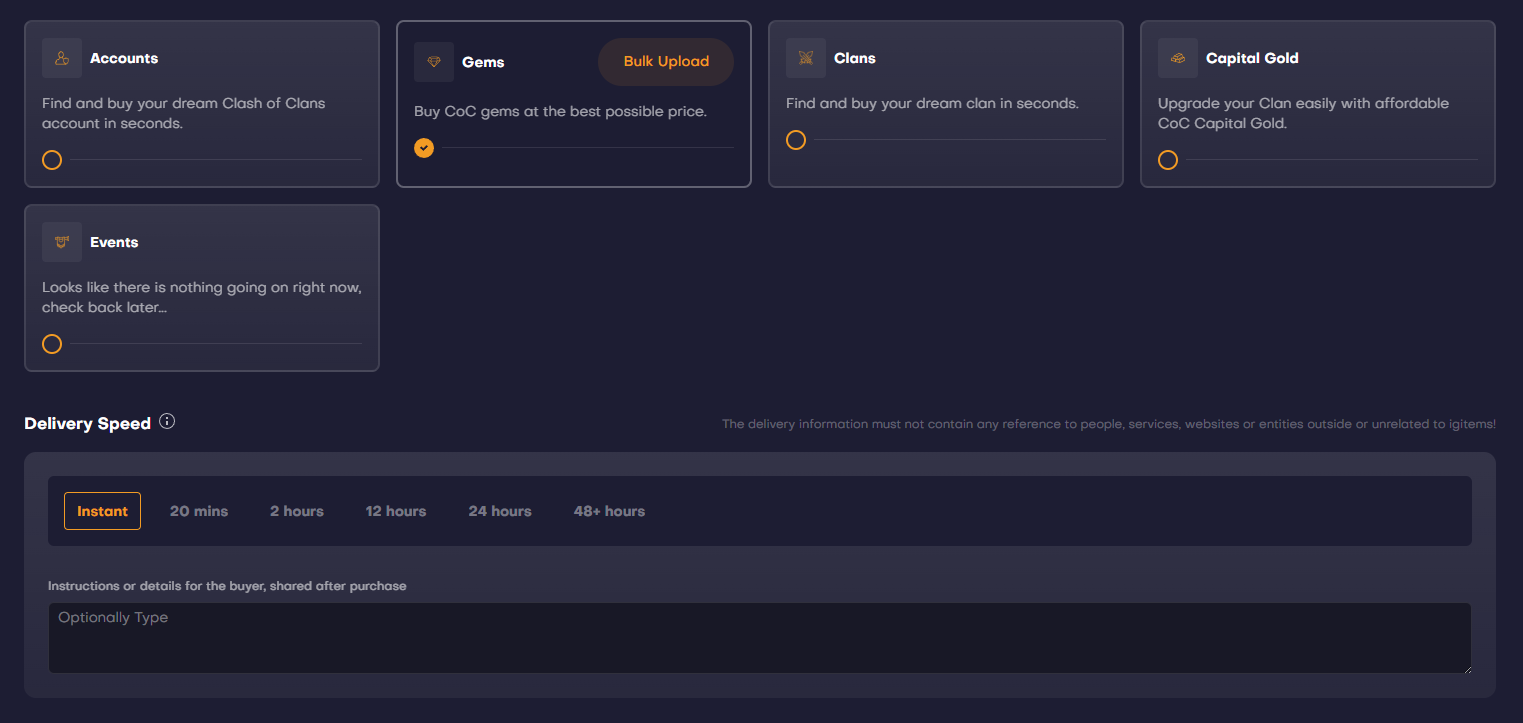The image size is (1523, 723).
Task: Click the Clans crossed-swords icon
Action: pos(806,58)
